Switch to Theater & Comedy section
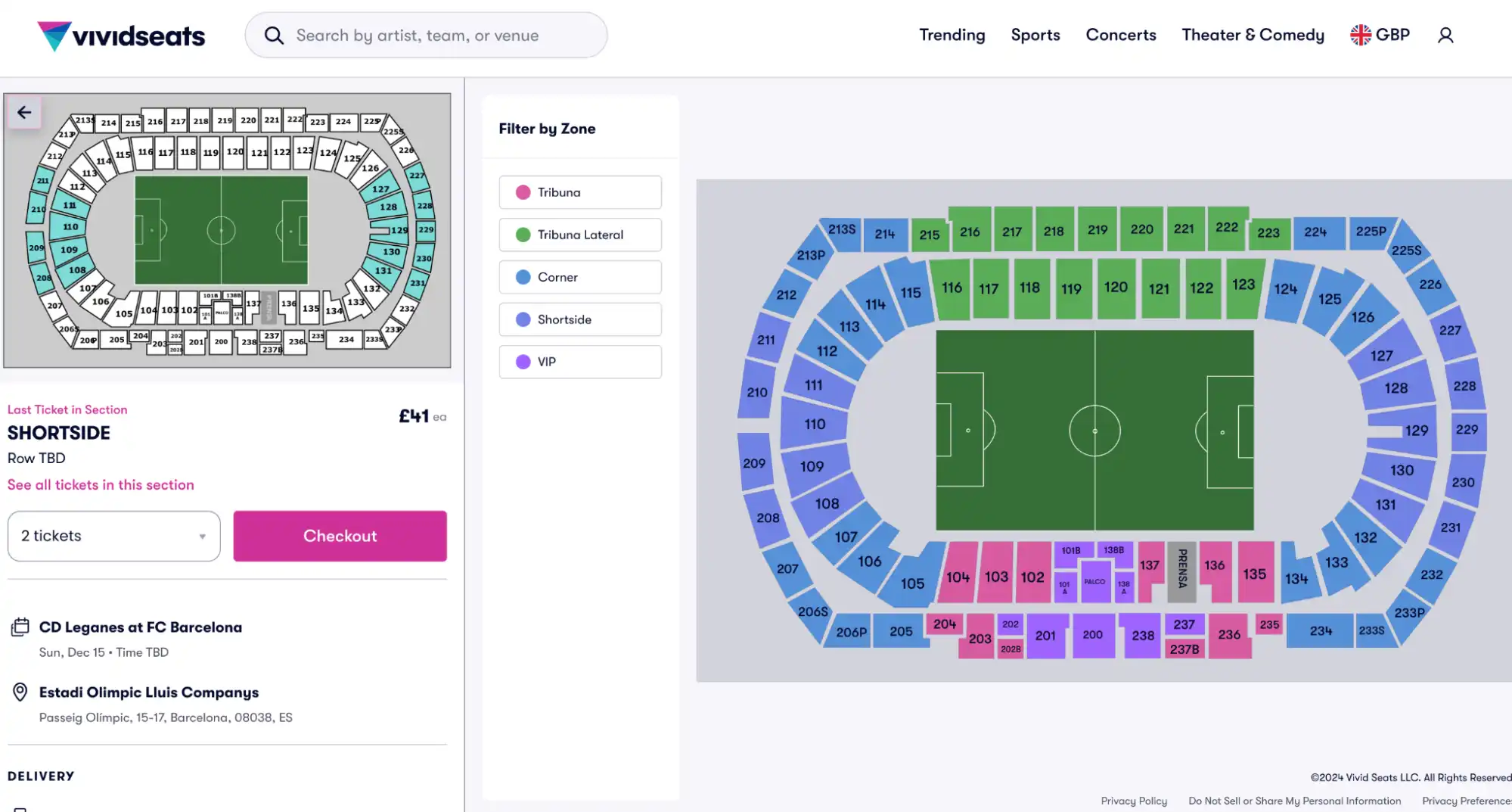The width and height of the screenshot is (1512, 812). (1252, 35)
